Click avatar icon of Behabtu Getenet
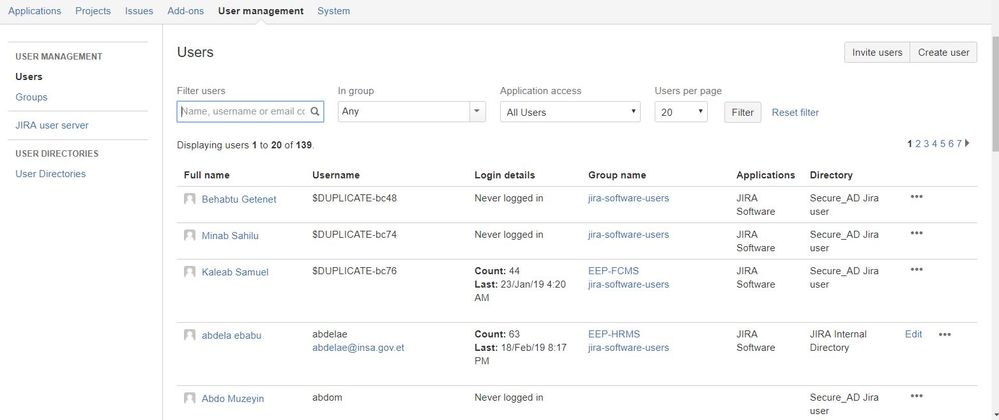This screenshot has height=420, width=999. click(x=189, y=199)
